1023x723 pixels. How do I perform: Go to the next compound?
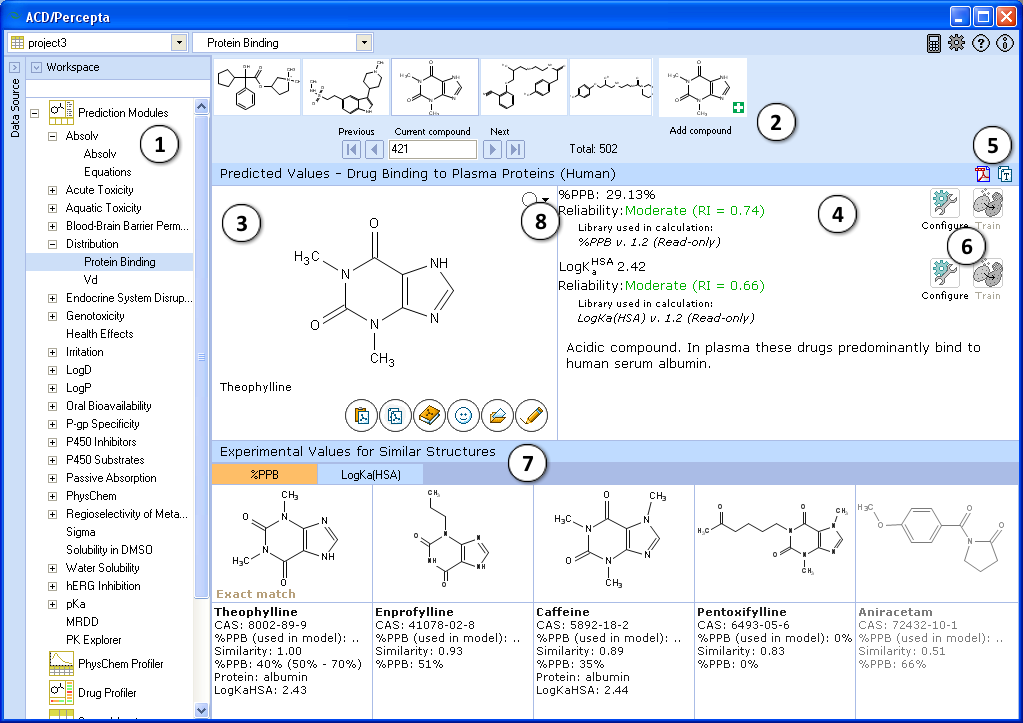click(493, 149)
